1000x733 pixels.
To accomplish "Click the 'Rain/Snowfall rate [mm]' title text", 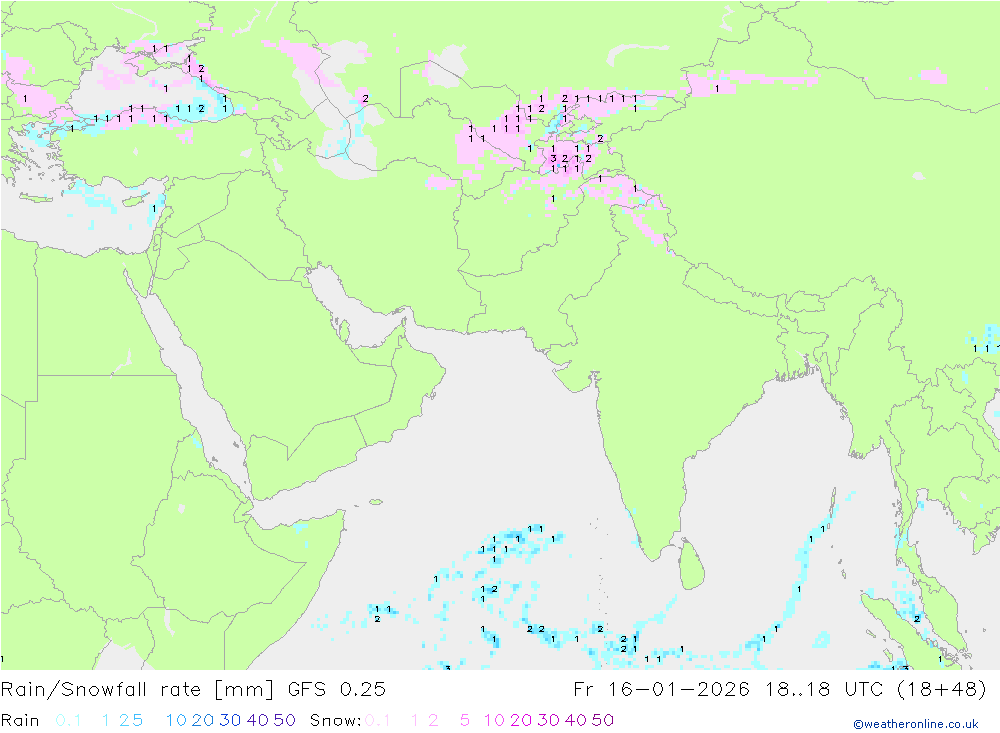I will point(137,690).
